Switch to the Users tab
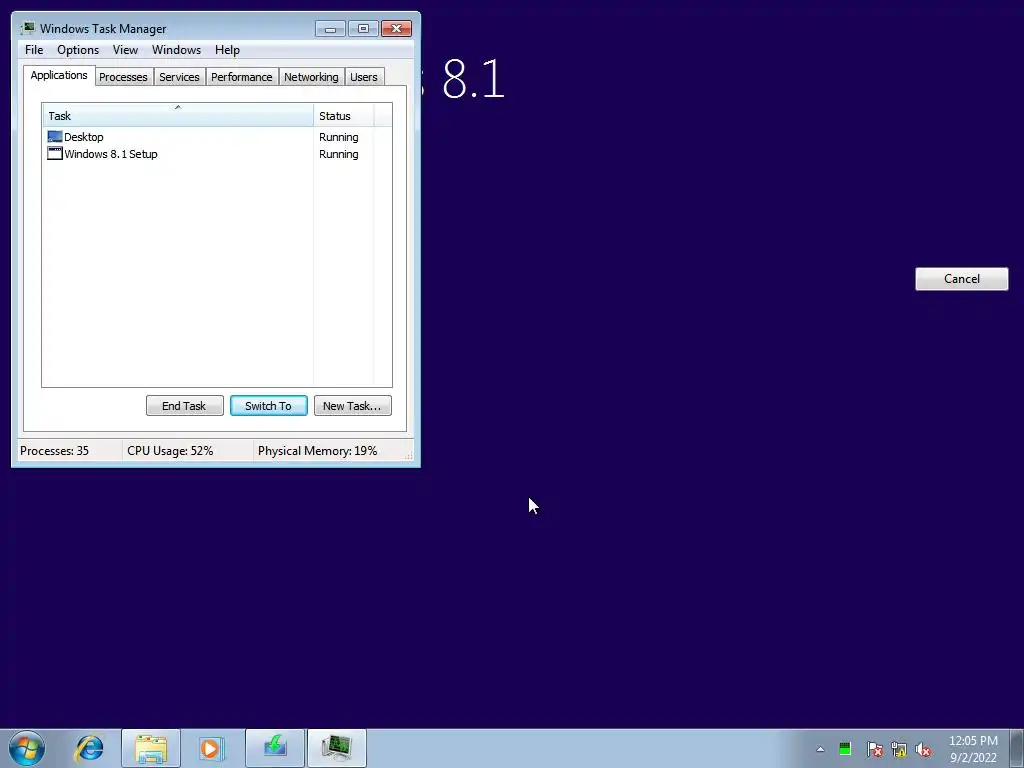1024x768 pixels. point(364,77)
